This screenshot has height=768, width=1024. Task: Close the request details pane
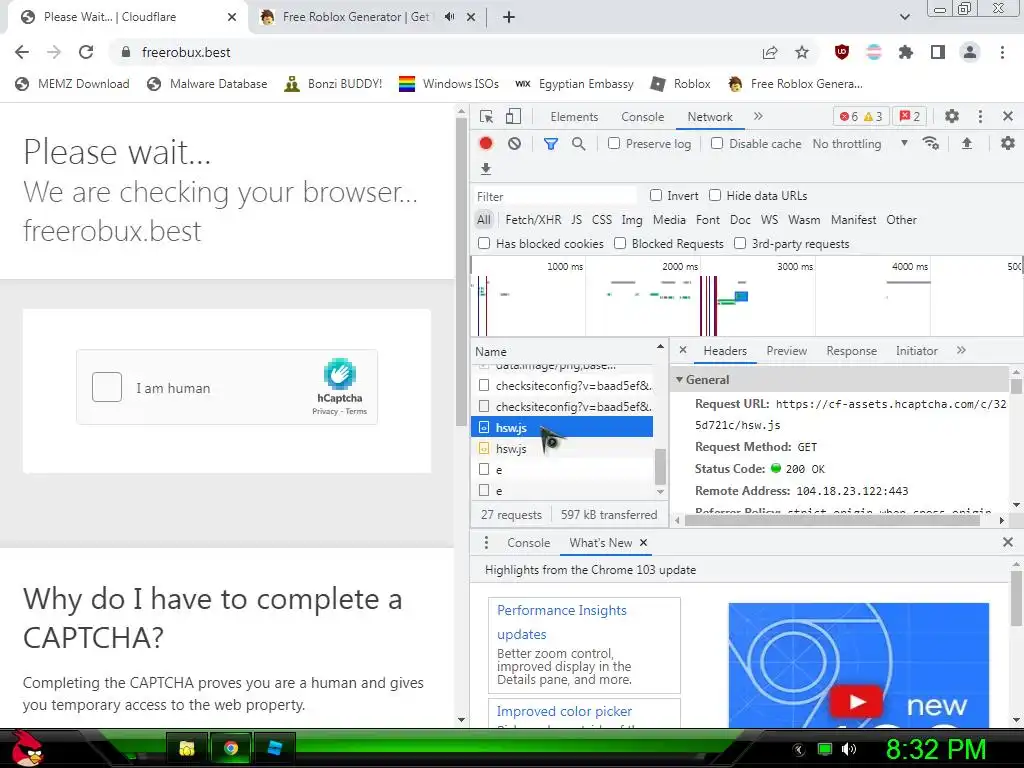682,350
